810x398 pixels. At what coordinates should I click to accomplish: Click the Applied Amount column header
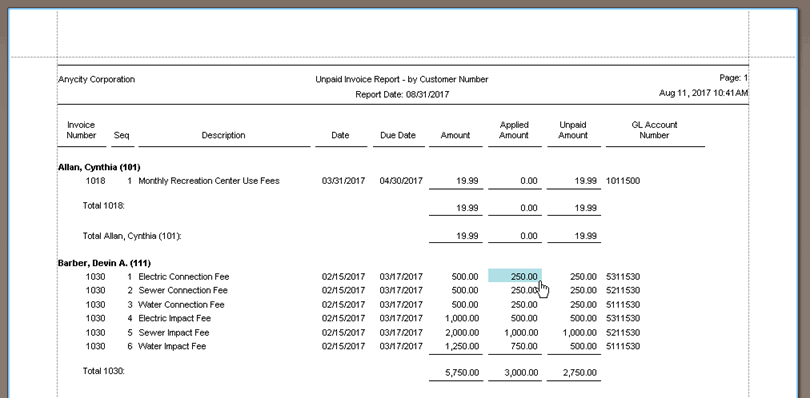pyautogui.click(x=514, y=130)
